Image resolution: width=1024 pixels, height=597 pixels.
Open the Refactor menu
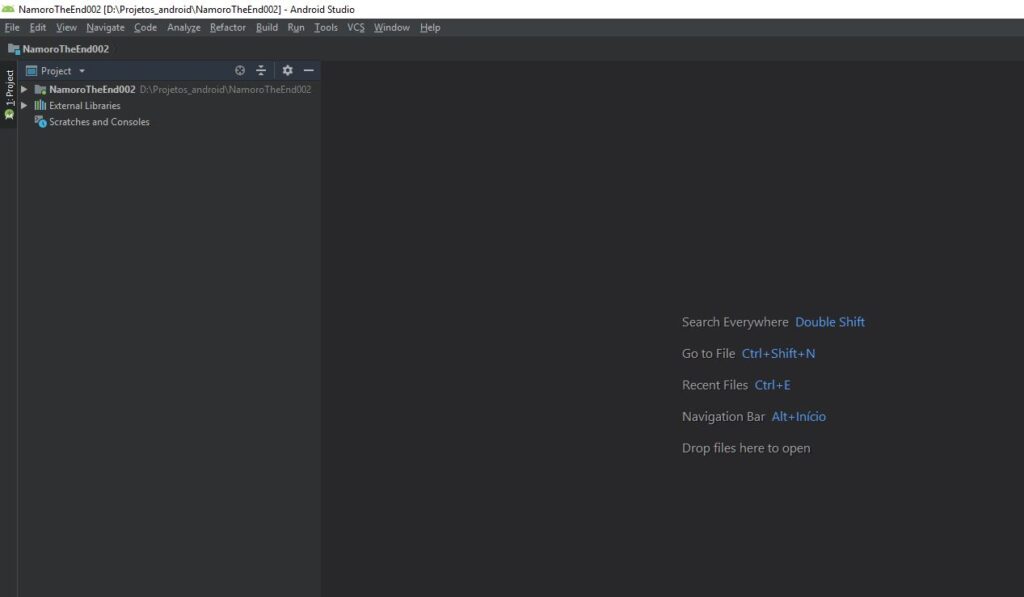pyautogui.click(x=227, y=27)
